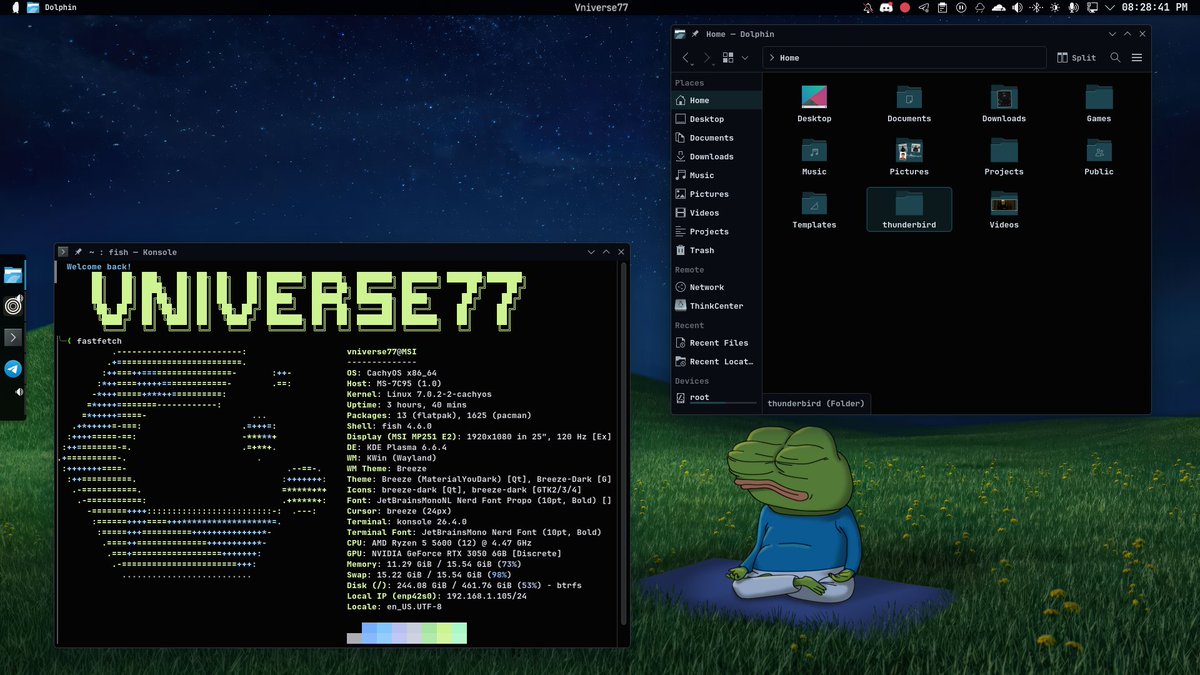Open Dolphin's hamburger menu
The image size is (1200, 675).
pos(1137,58)
